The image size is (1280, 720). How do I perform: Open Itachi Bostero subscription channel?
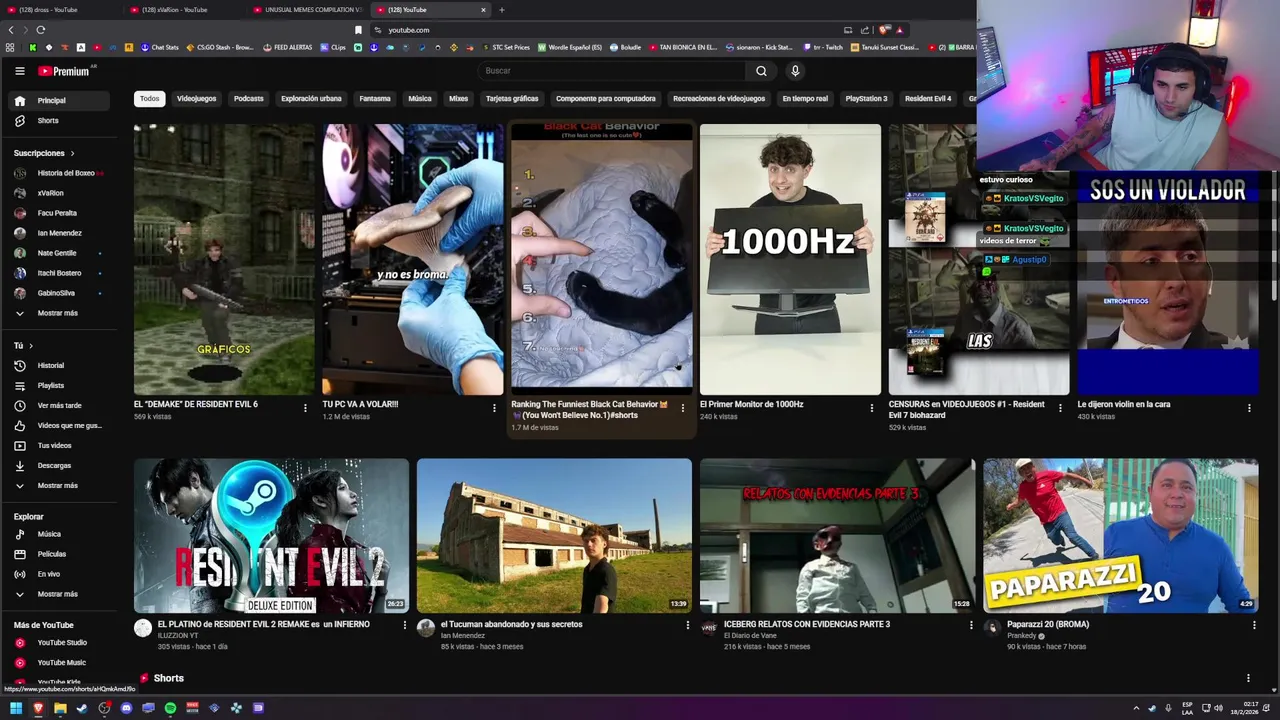59,273
